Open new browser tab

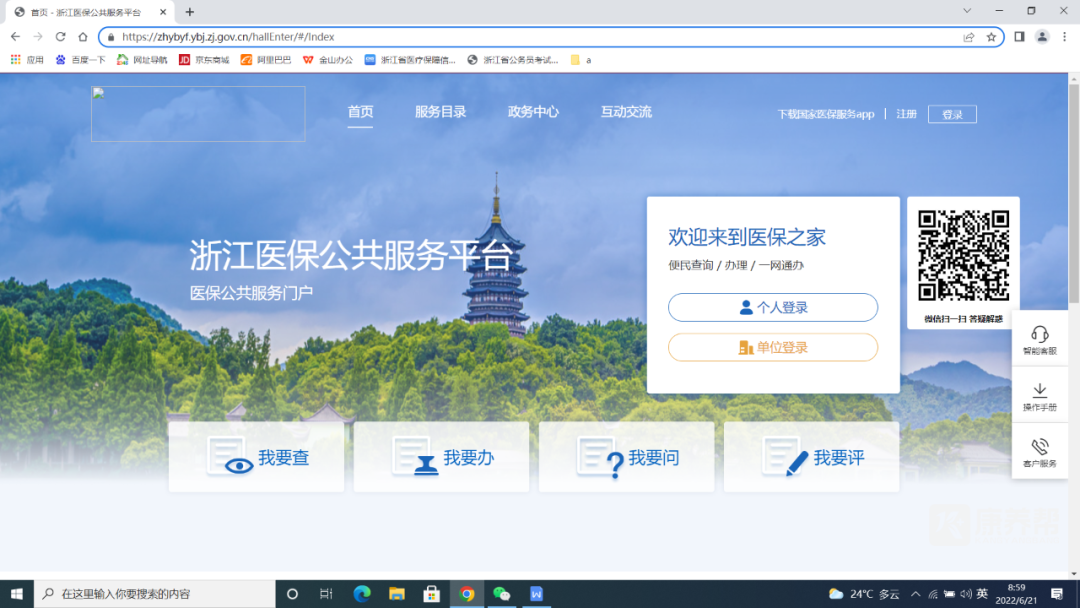[189, 12]
